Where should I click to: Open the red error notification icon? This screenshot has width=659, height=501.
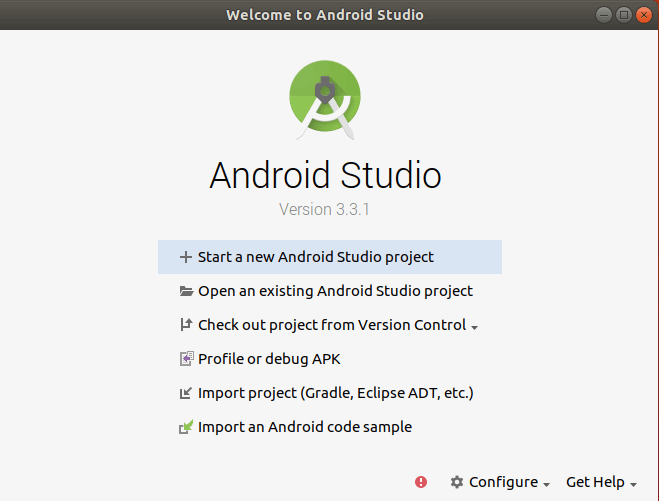[421, 482]
